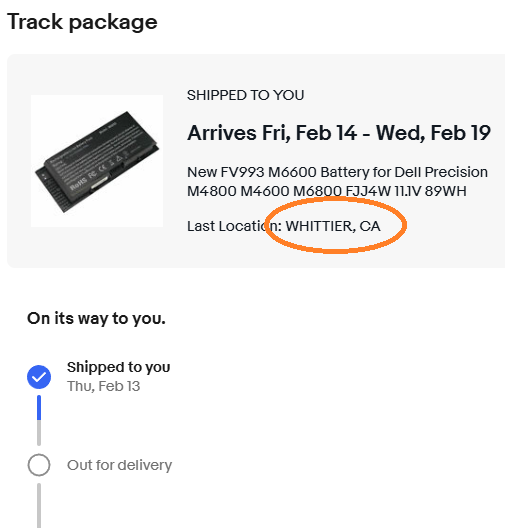Image resolution: width=505 pixels, height=528 pixels.
Task: Click the gray line below Out for delivery
Action: point(39,505)
